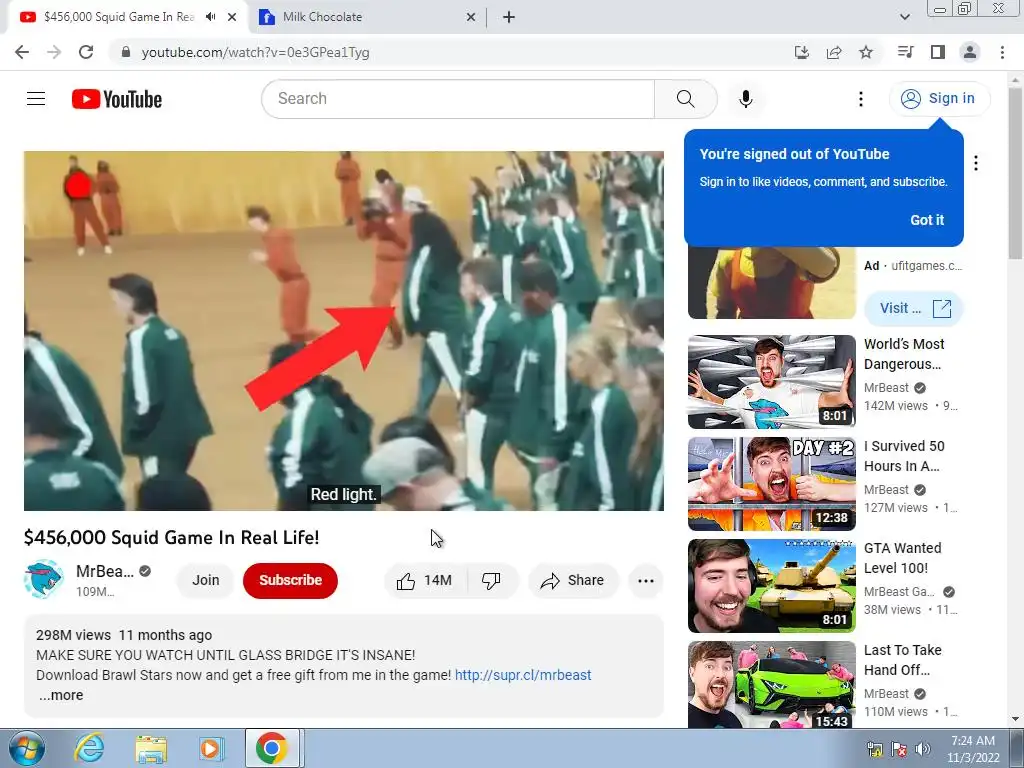Dislike the video with the thumbs-down icon
Screen dimensions: 1024x768
coord(491,581)
